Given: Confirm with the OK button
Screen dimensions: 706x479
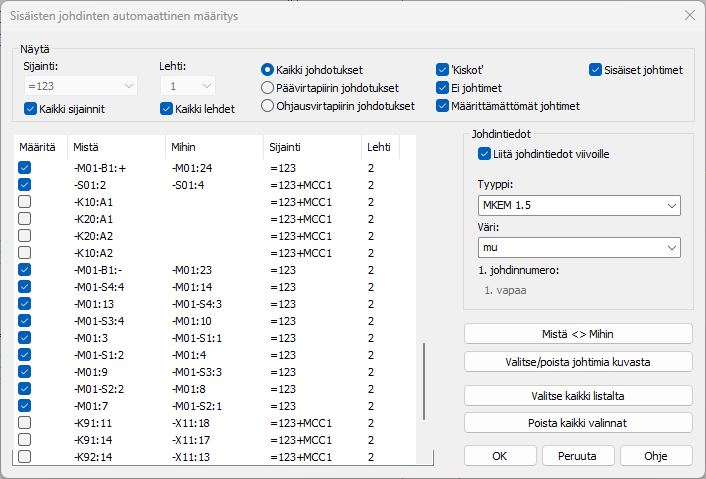Looking at the screenshot, I should [500, 455].
